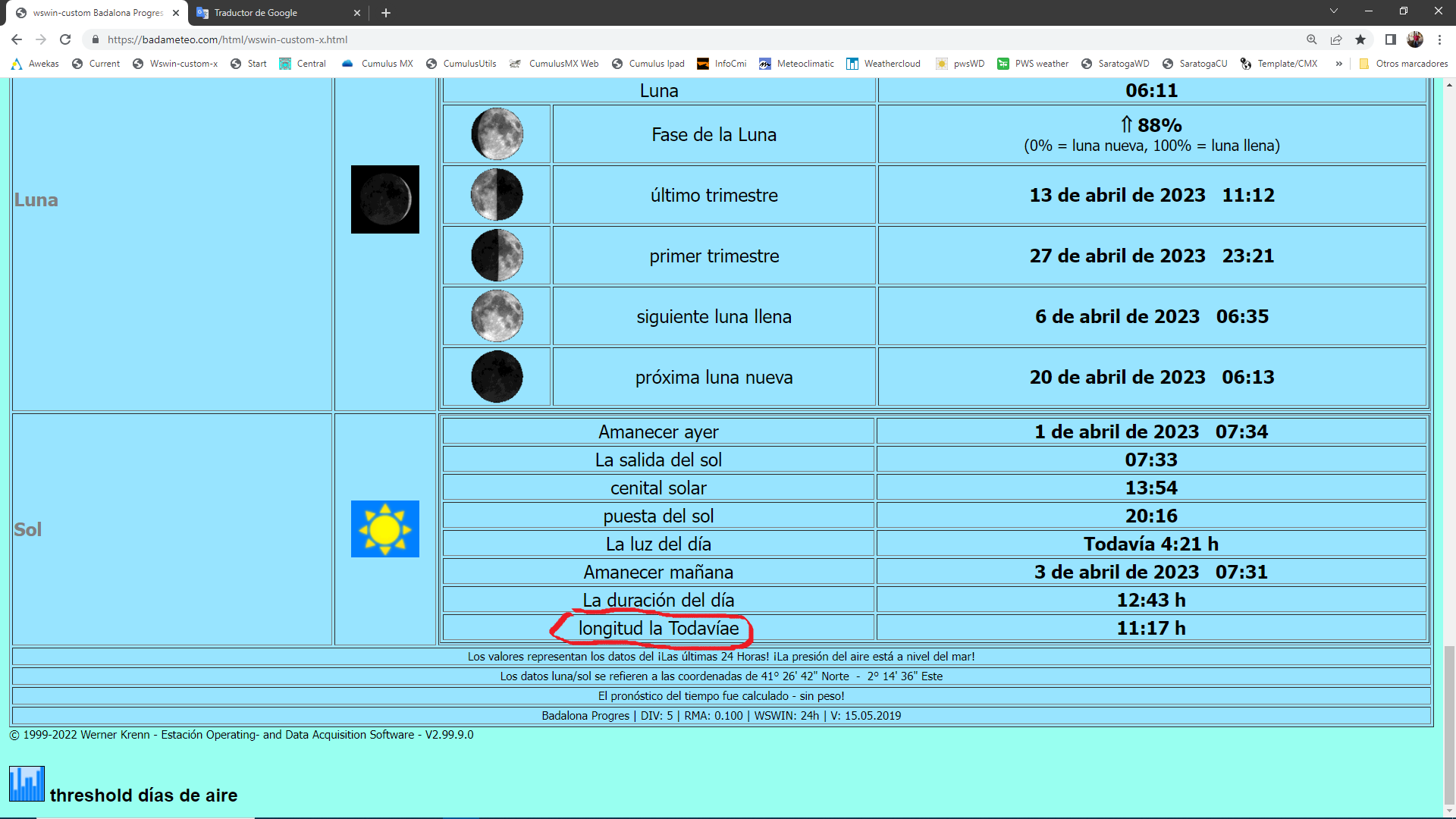Screen dimensions: 1456x819
Task: Open the Cumulus MX bookmark
Action: click(378, 64)
